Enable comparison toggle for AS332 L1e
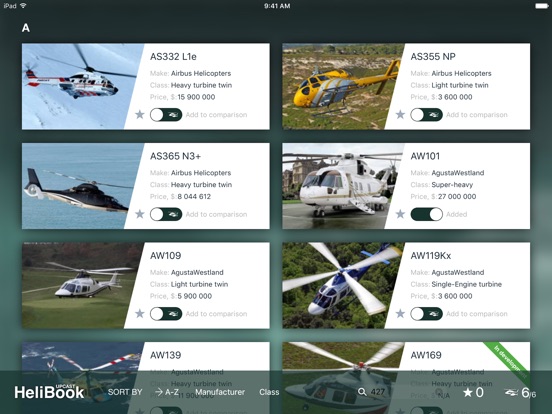This screenshot has width=552, height=414. (166, 115)
